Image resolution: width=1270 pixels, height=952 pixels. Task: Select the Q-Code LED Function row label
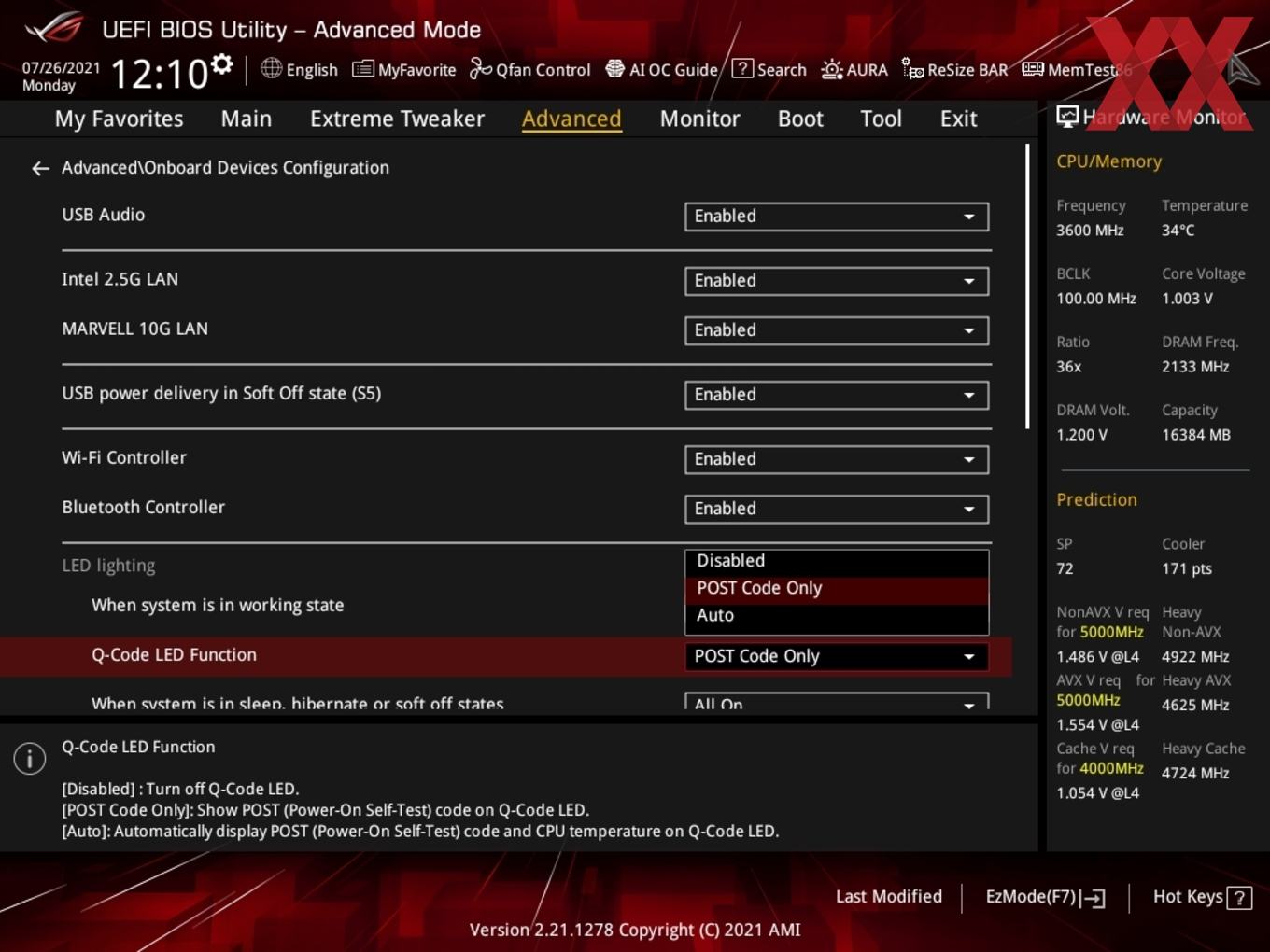click(174, 655)
